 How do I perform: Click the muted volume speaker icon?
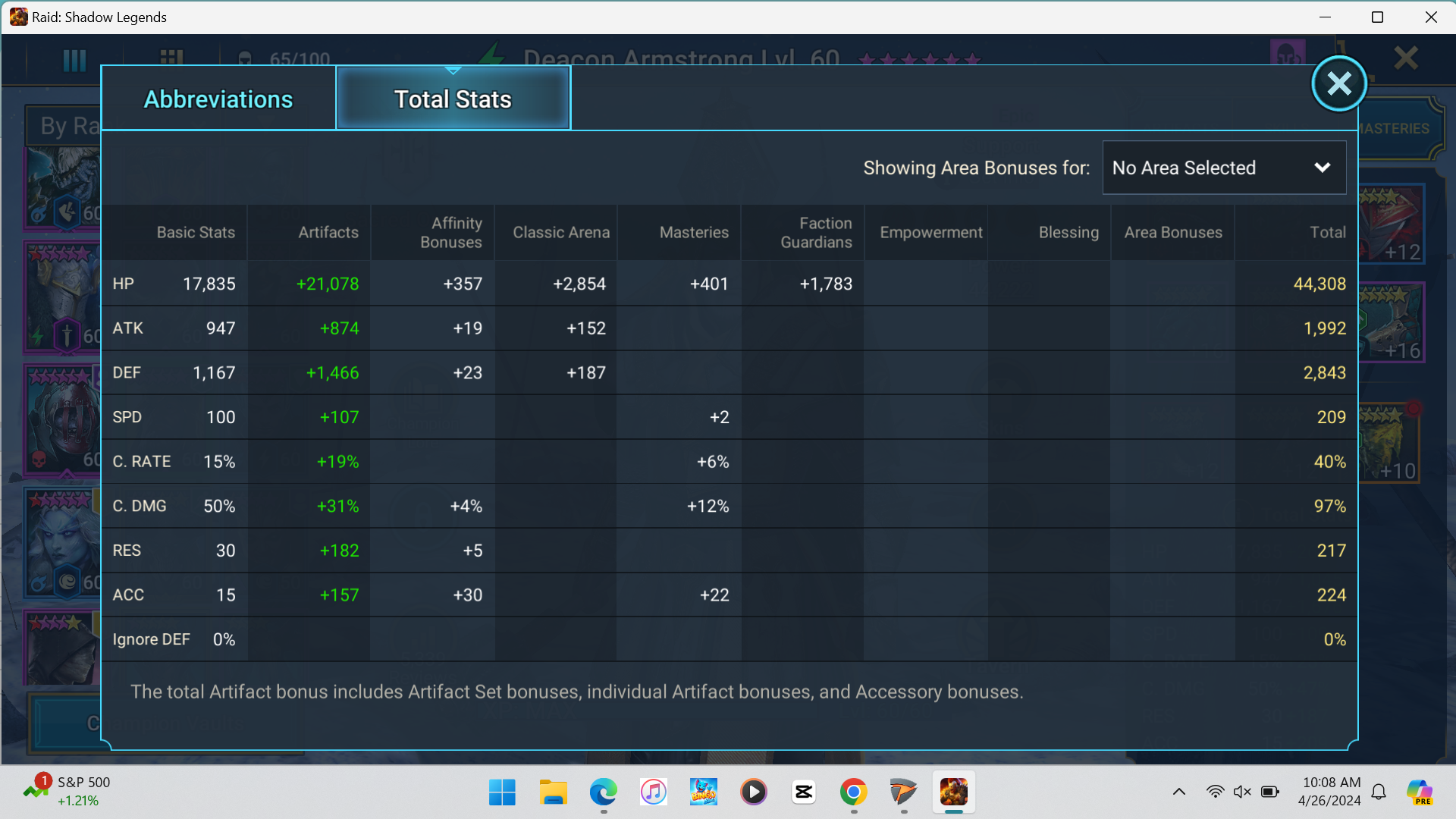click(x=1242, y=792)
